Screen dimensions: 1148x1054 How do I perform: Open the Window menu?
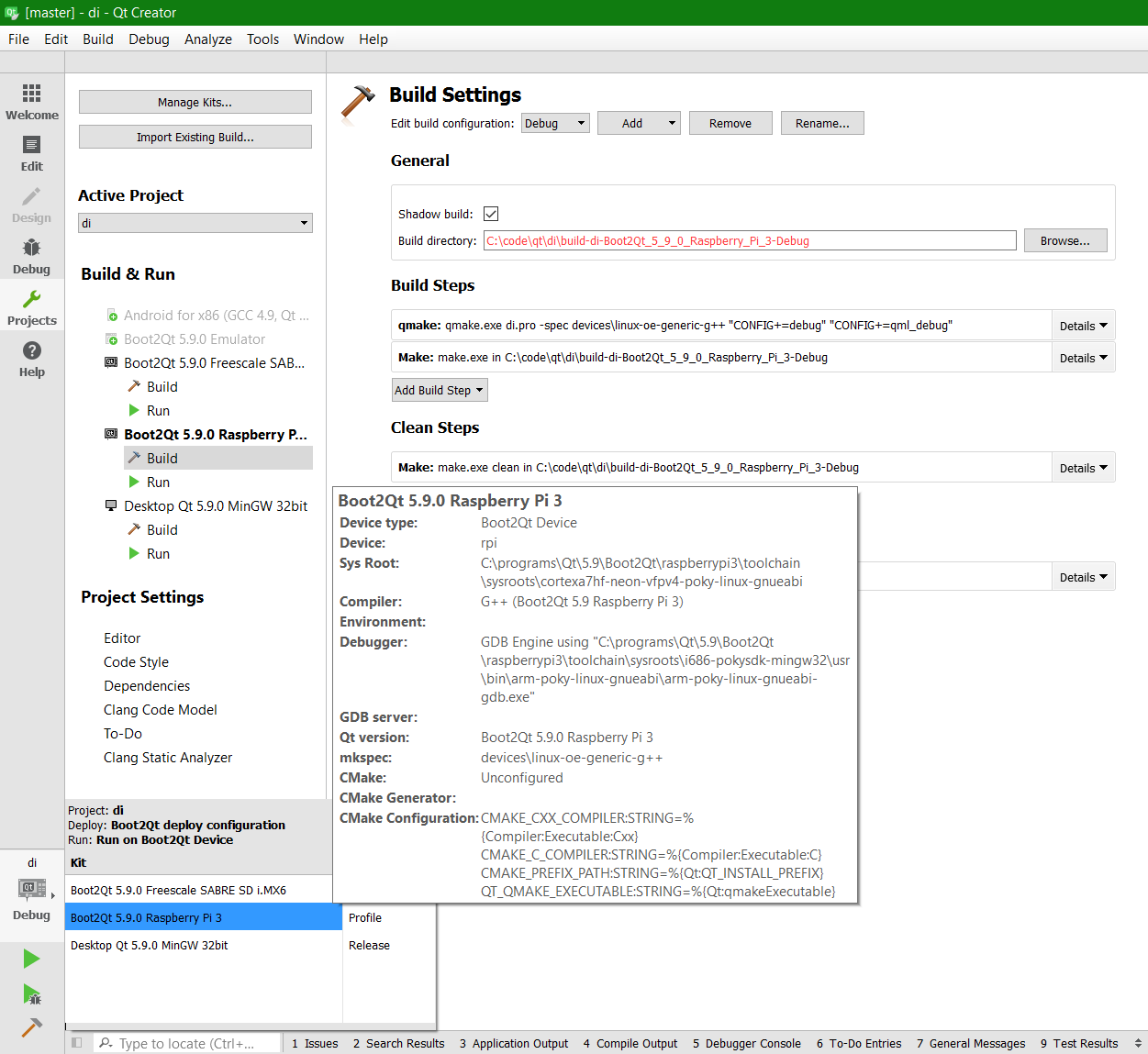pyautogui.click(x=318, y=39)
